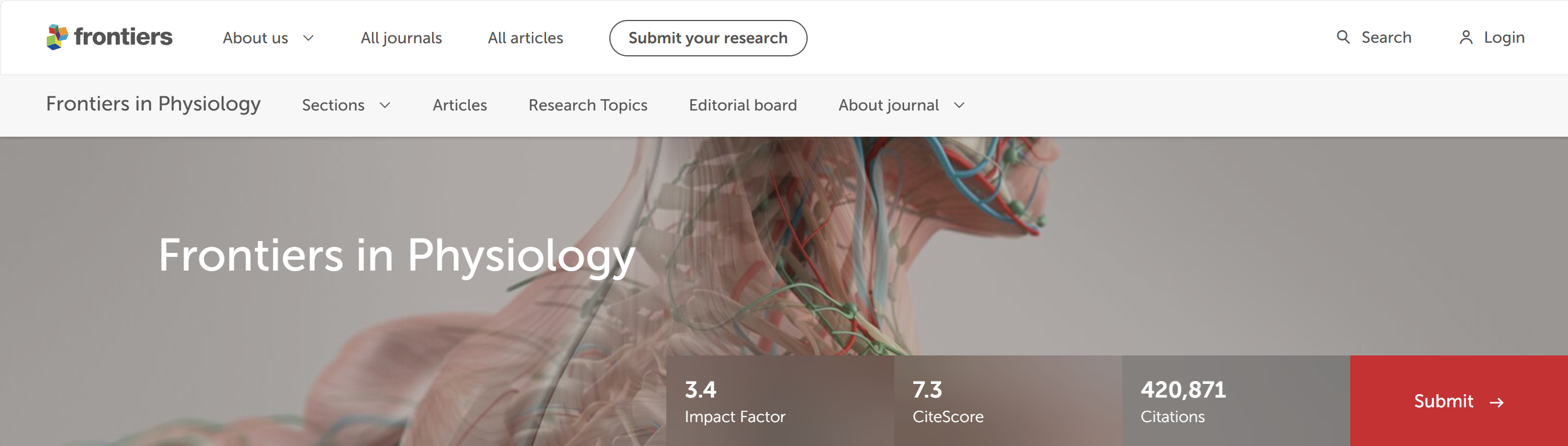
Task: Click the Login text link
Action: tap(1504, 38)
